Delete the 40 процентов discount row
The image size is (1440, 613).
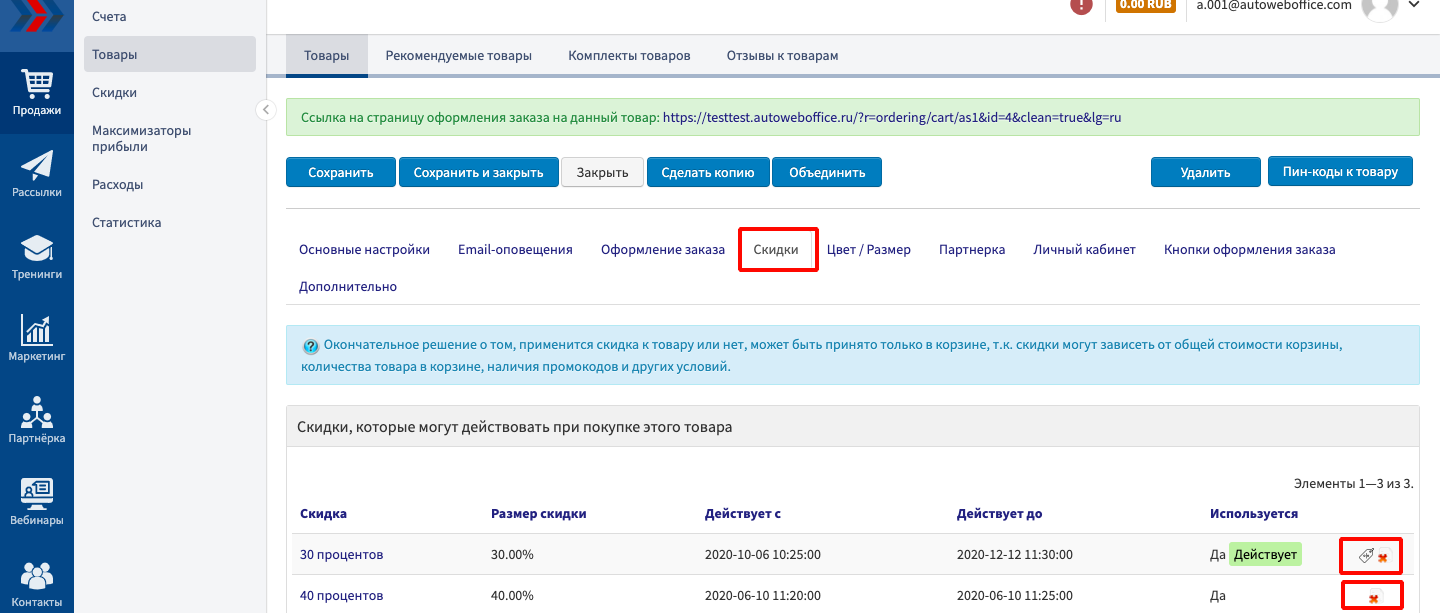click(1374, 598)
